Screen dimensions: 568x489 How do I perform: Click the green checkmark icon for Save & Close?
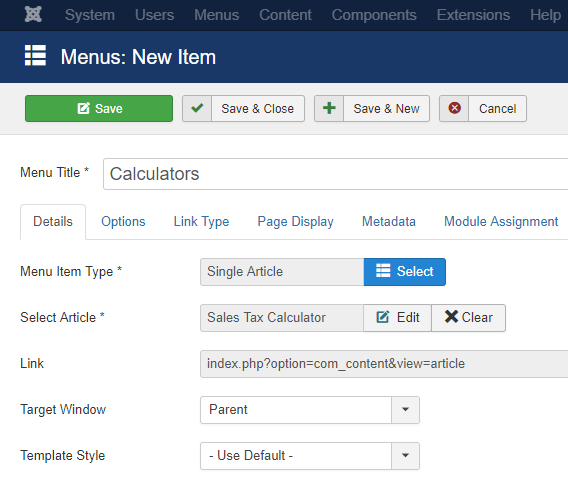pos(197,108)
